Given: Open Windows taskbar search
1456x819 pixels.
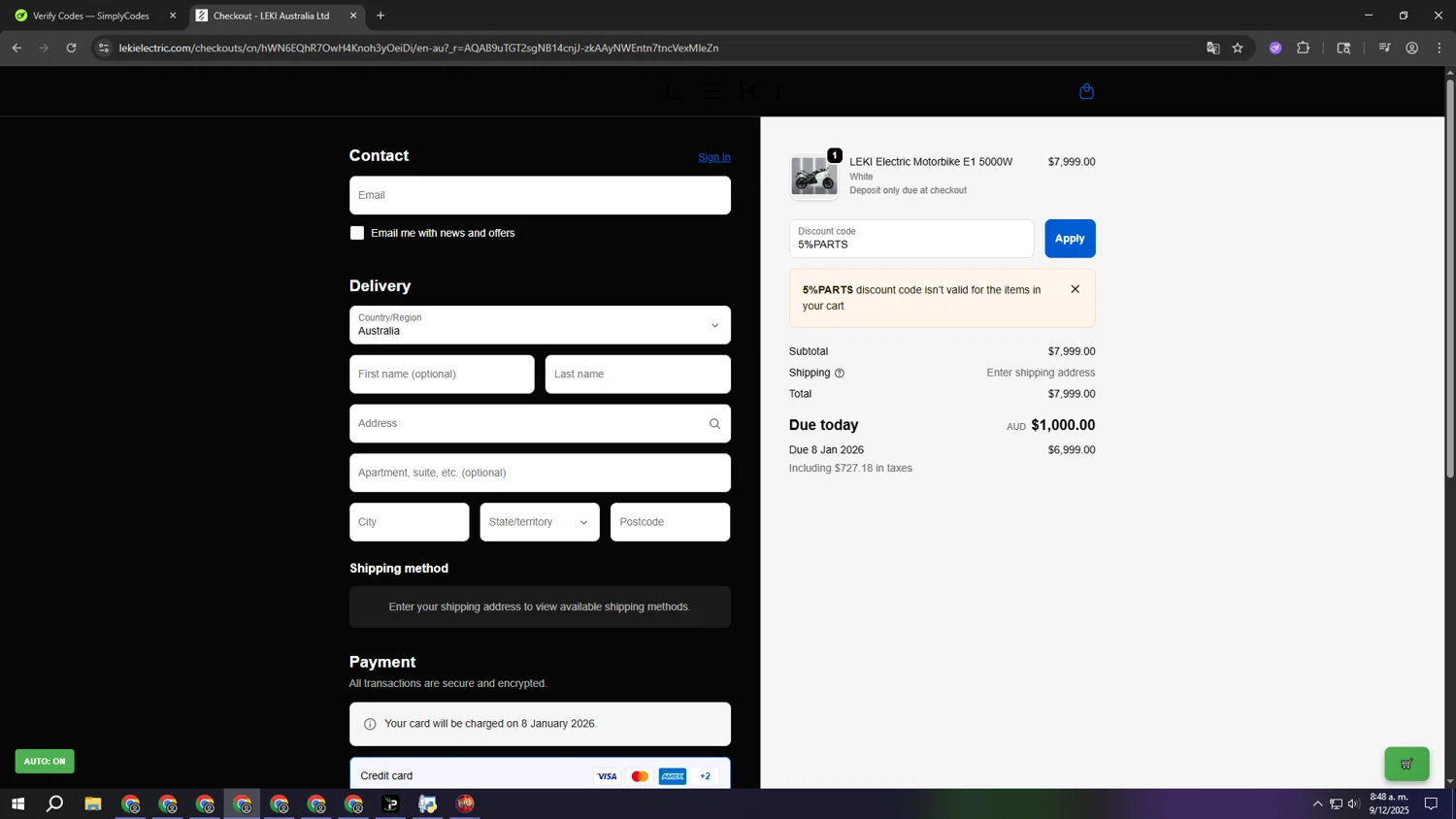Looking at the screenshot, I should [x=55, y=803].
